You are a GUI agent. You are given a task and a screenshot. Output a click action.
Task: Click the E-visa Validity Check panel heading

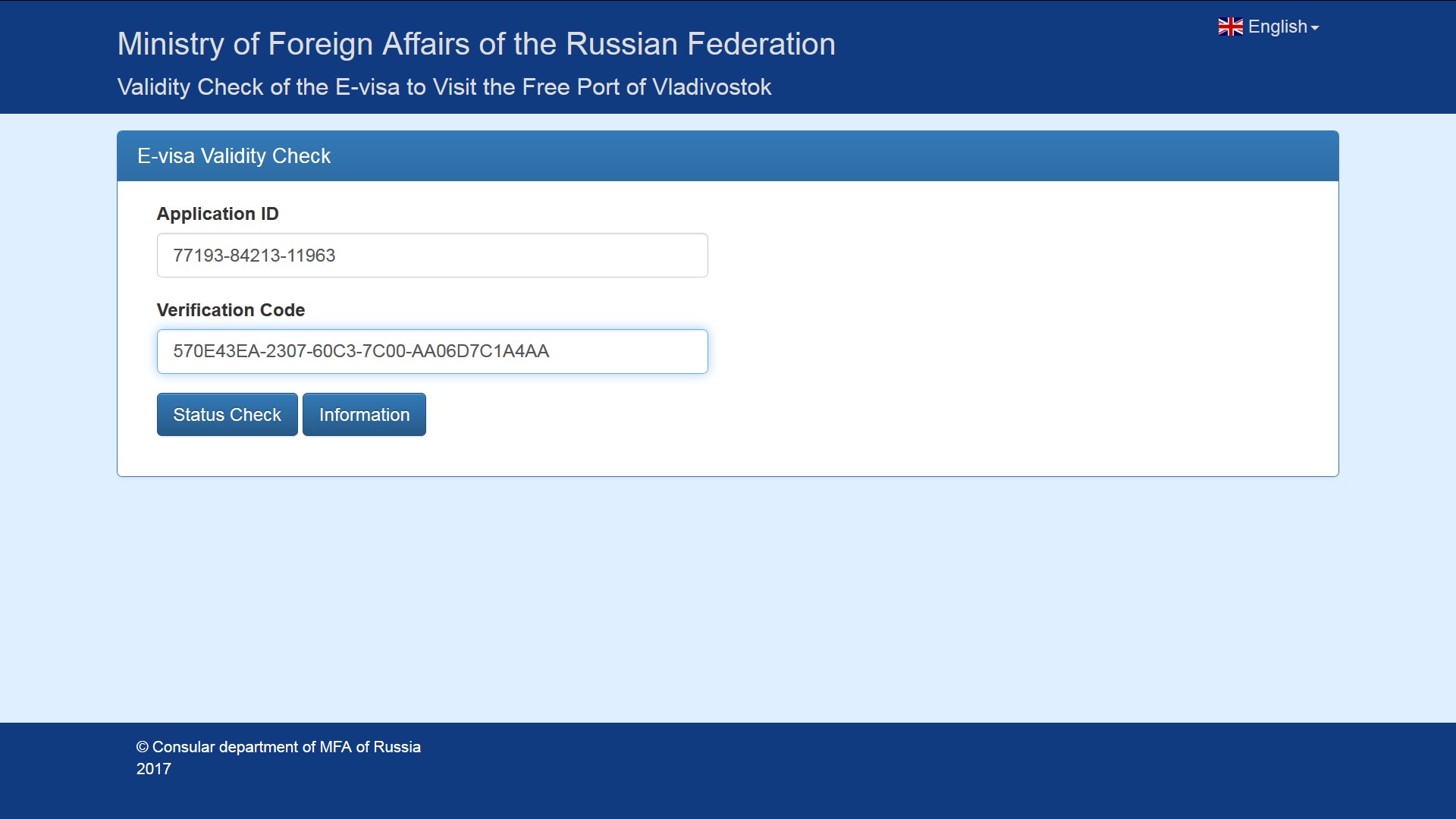(234, 156)
